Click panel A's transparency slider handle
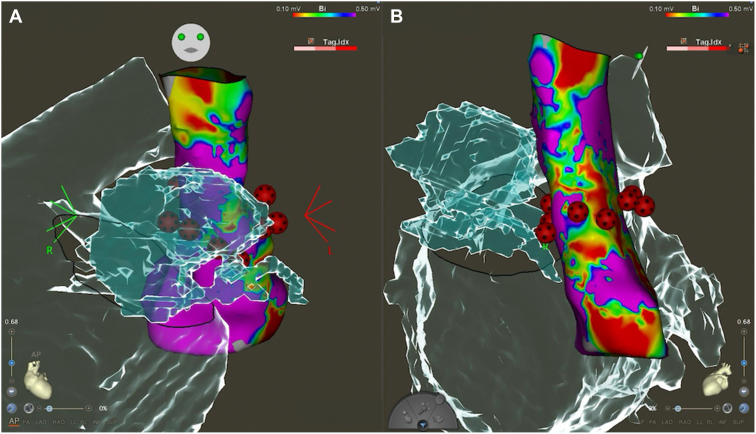Viewport: 756px width, 434px height. pos(49,408)
